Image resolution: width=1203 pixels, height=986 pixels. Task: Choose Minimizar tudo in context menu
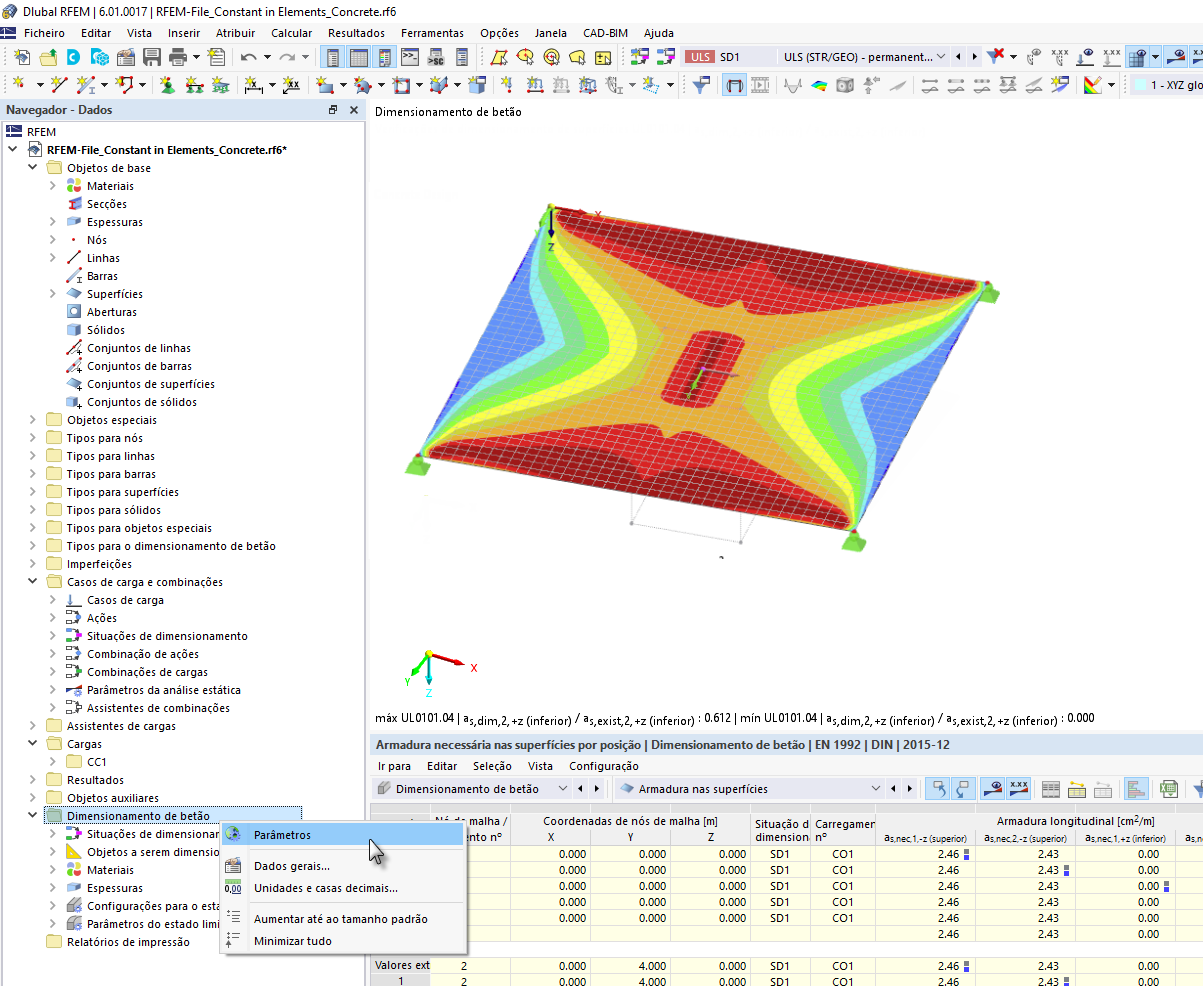343,941
